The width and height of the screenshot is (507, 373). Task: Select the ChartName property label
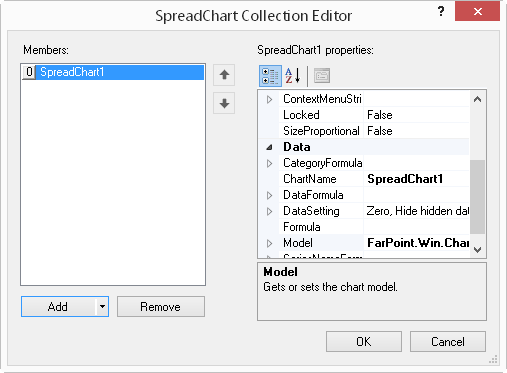pos(310,179)
